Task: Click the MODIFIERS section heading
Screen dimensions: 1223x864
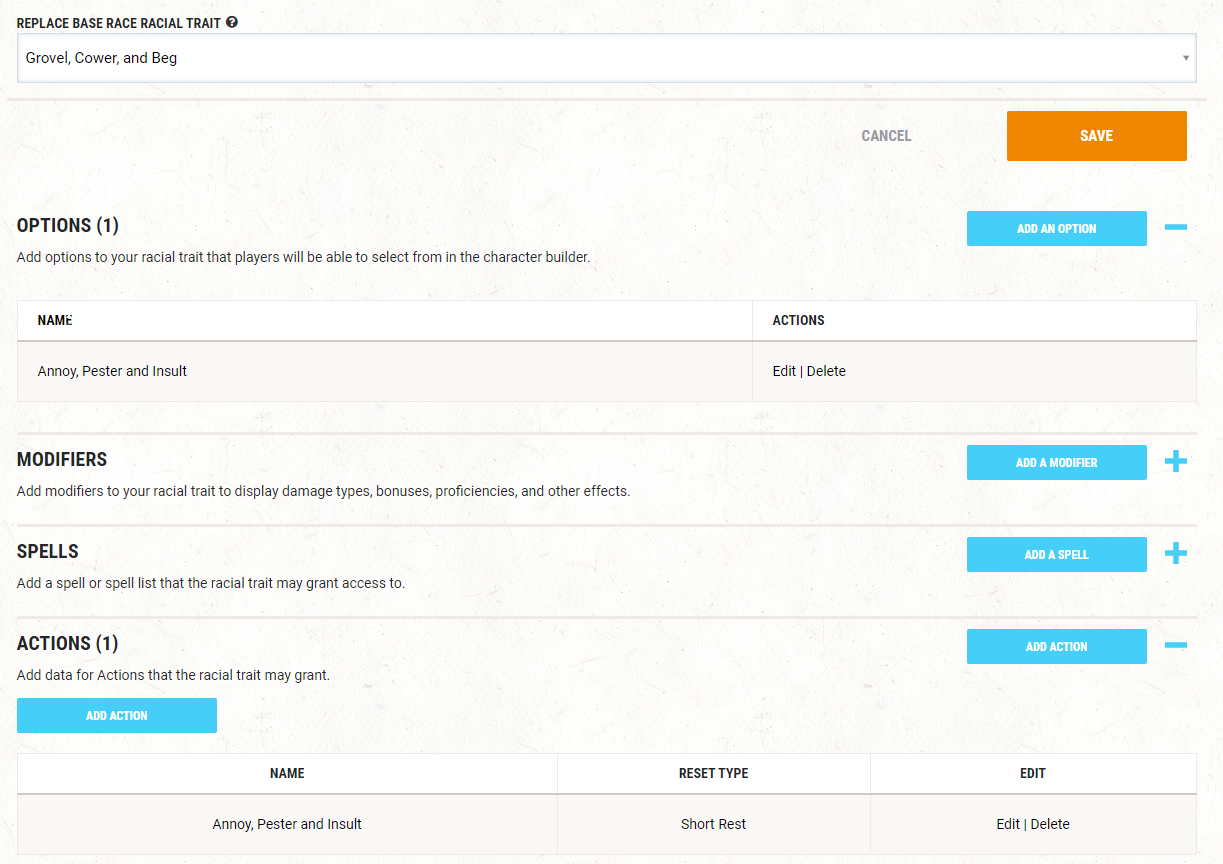Action: pyautogui.click(x=62, y=459)
